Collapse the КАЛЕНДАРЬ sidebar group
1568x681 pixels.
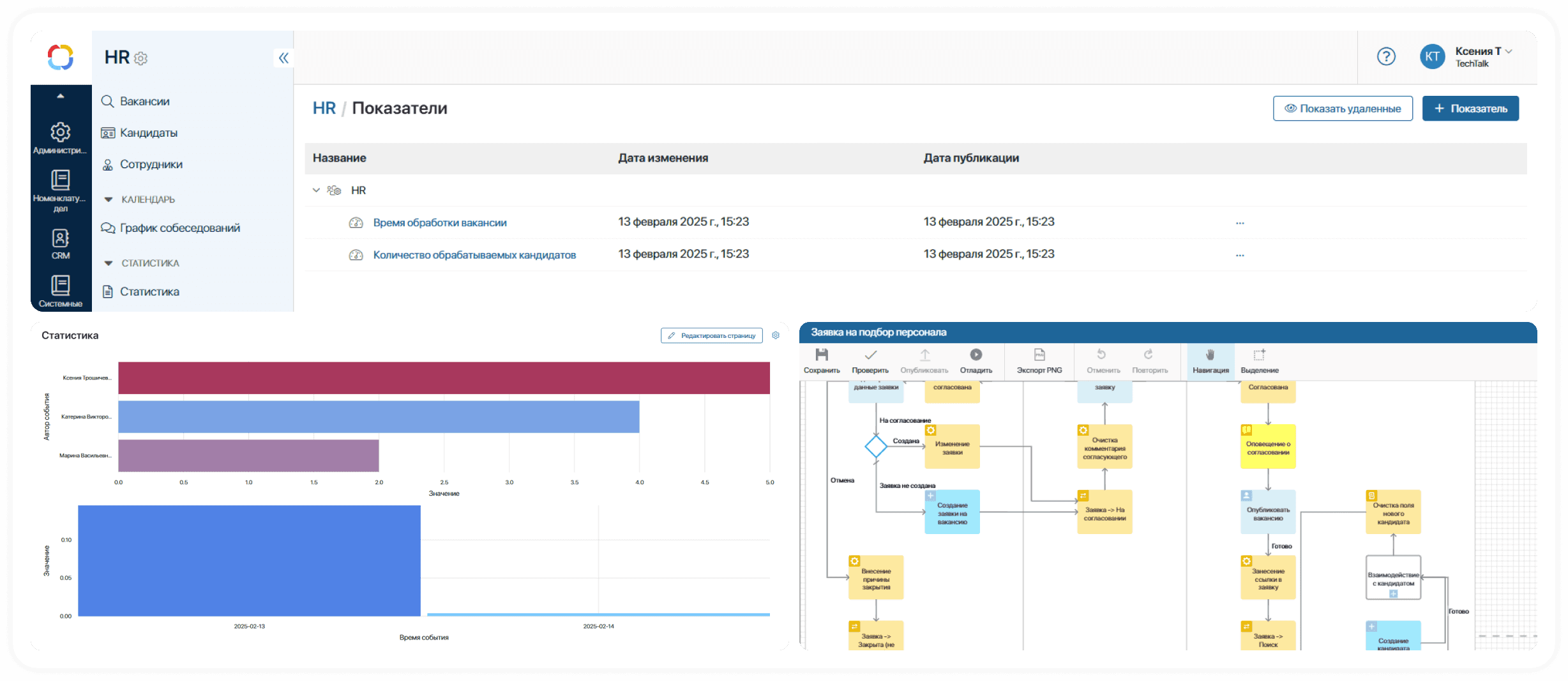click(109, 199)
